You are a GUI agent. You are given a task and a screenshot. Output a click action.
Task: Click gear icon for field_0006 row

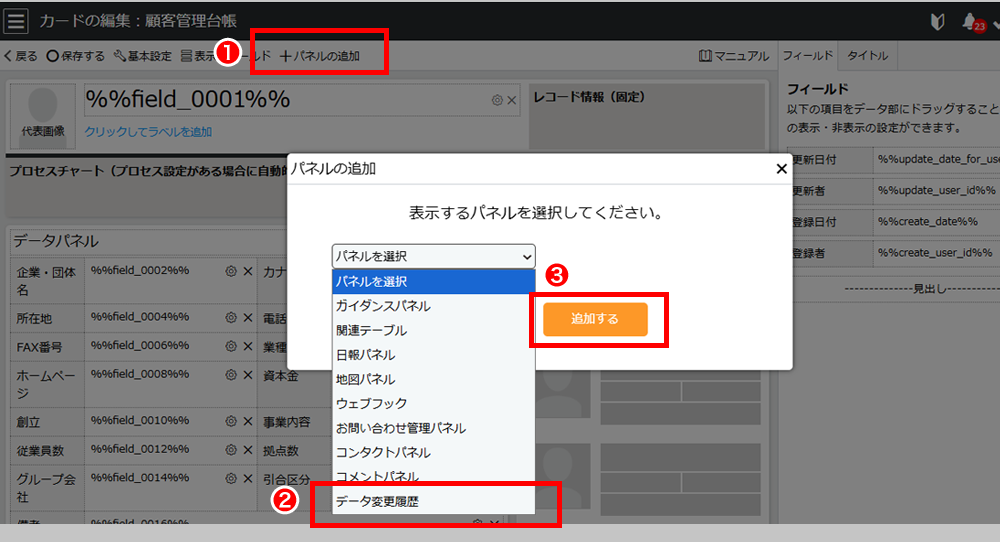(231, 346)
